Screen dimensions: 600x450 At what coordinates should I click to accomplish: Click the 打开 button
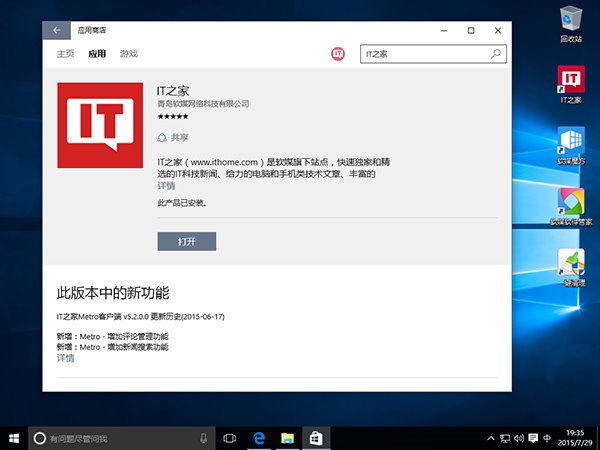tap(187, 241)
